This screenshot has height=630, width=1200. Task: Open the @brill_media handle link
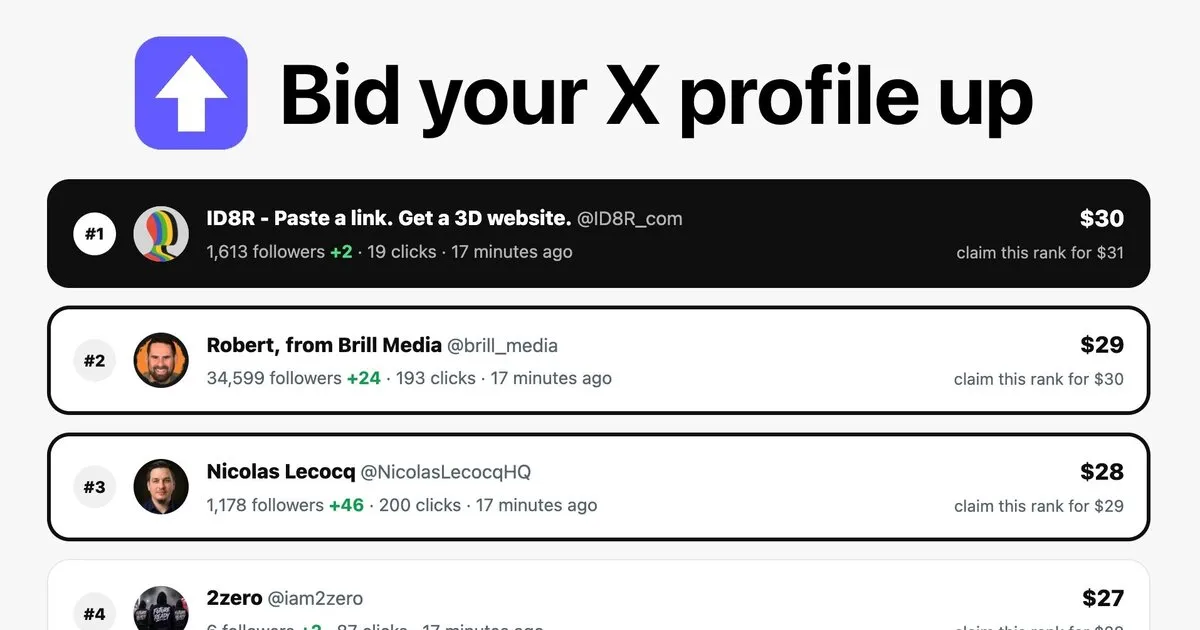503,345
